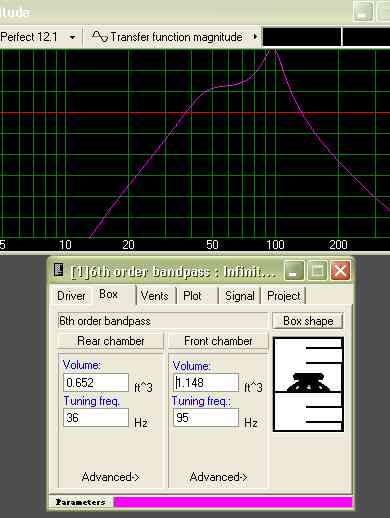Screen dimensions: 390x518
Task: Go to the Plot tab
Action: 192,296
